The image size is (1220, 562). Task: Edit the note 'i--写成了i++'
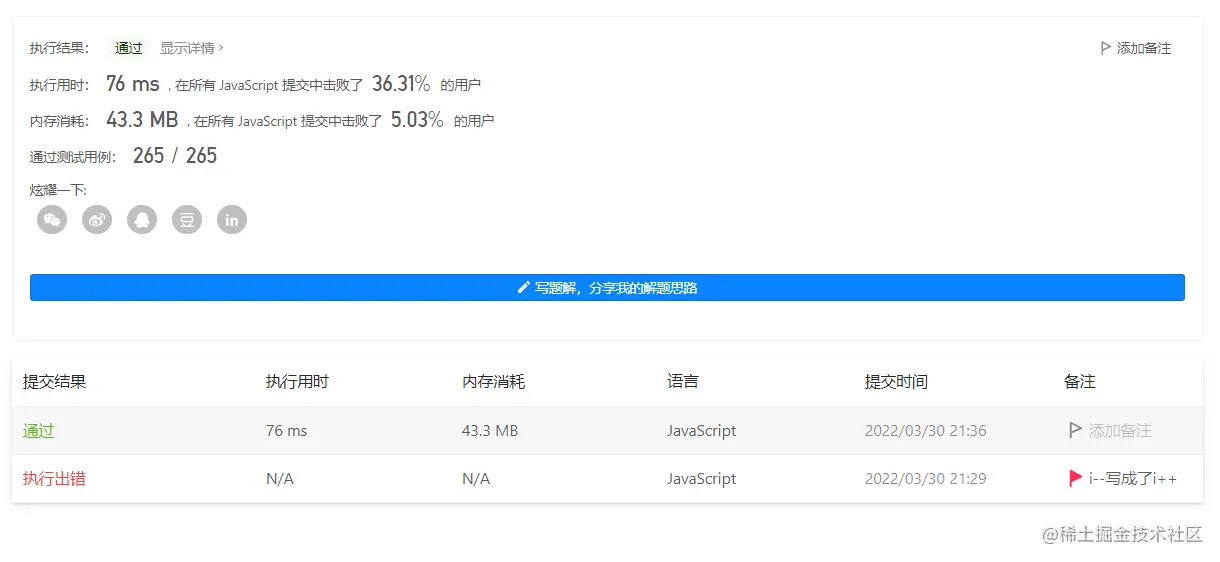point(1132,479)
